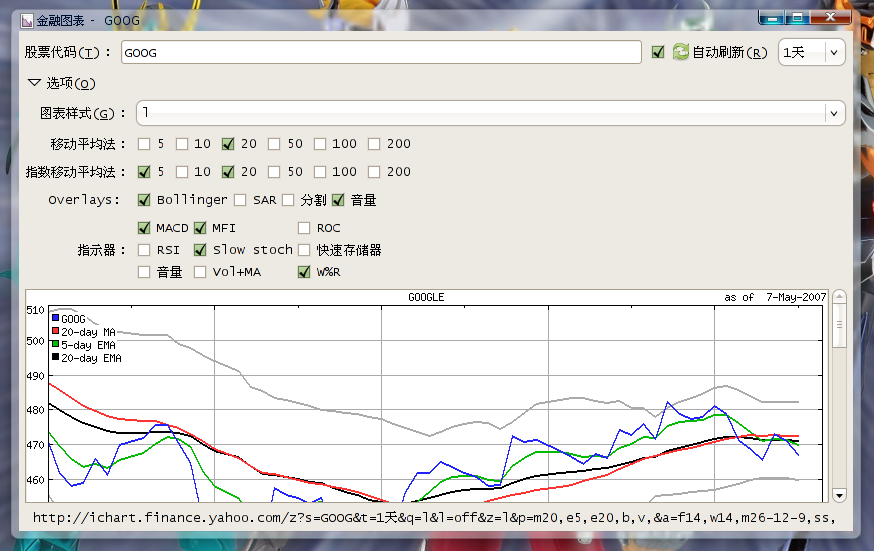Toggle the auto-refresh checkbox

658,52
